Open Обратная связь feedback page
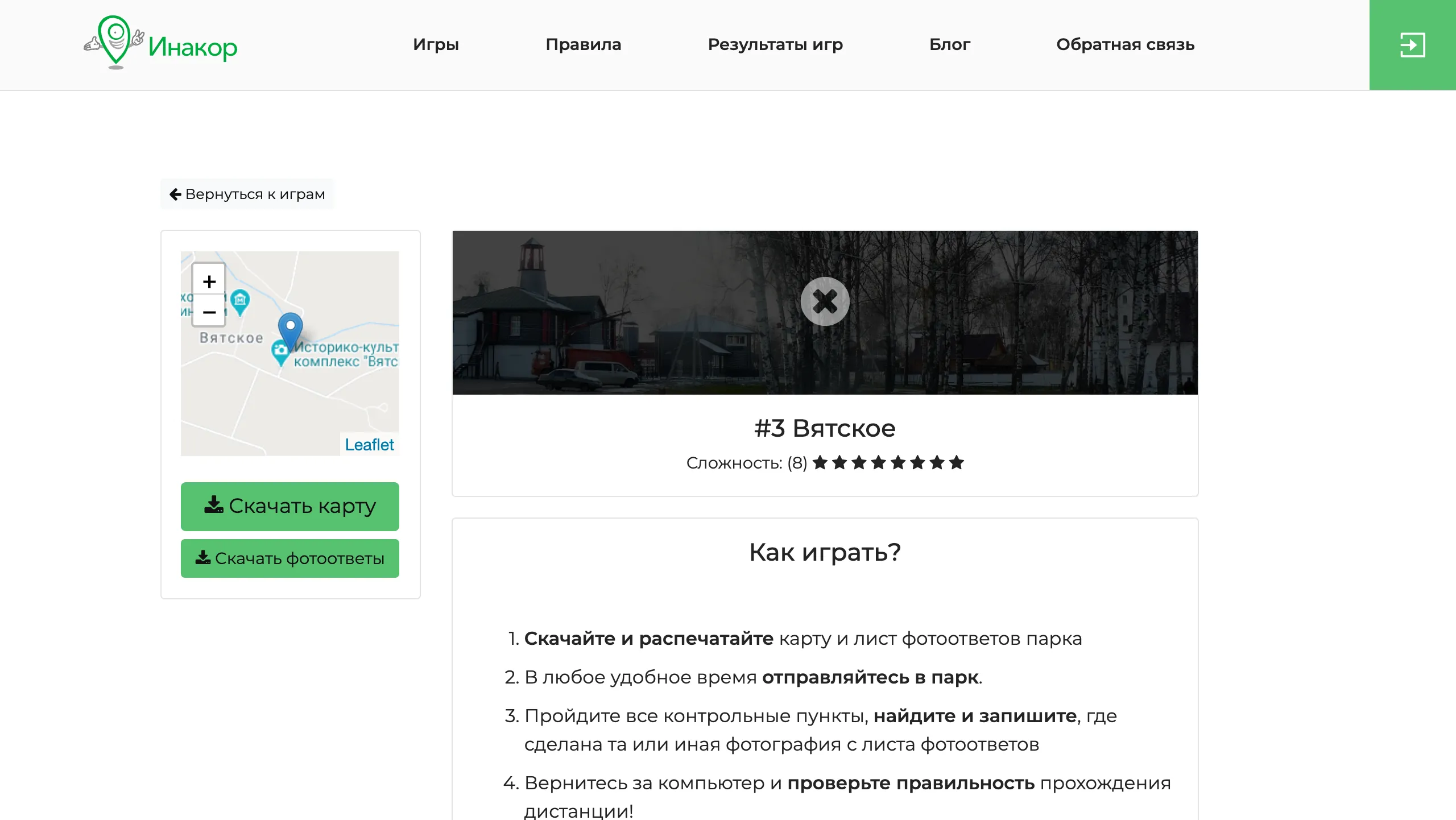This screenshot has height=820, width=1456. 1125,44
